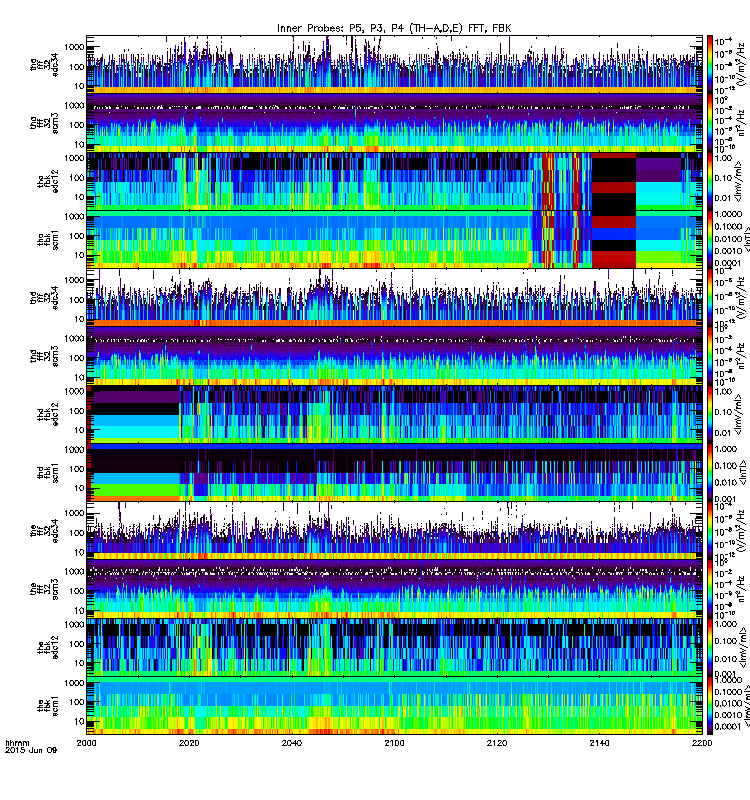Screen dimensions: 750x800
Task: Click the color bar beside the edc34 panel
Action: pos(710,532)
